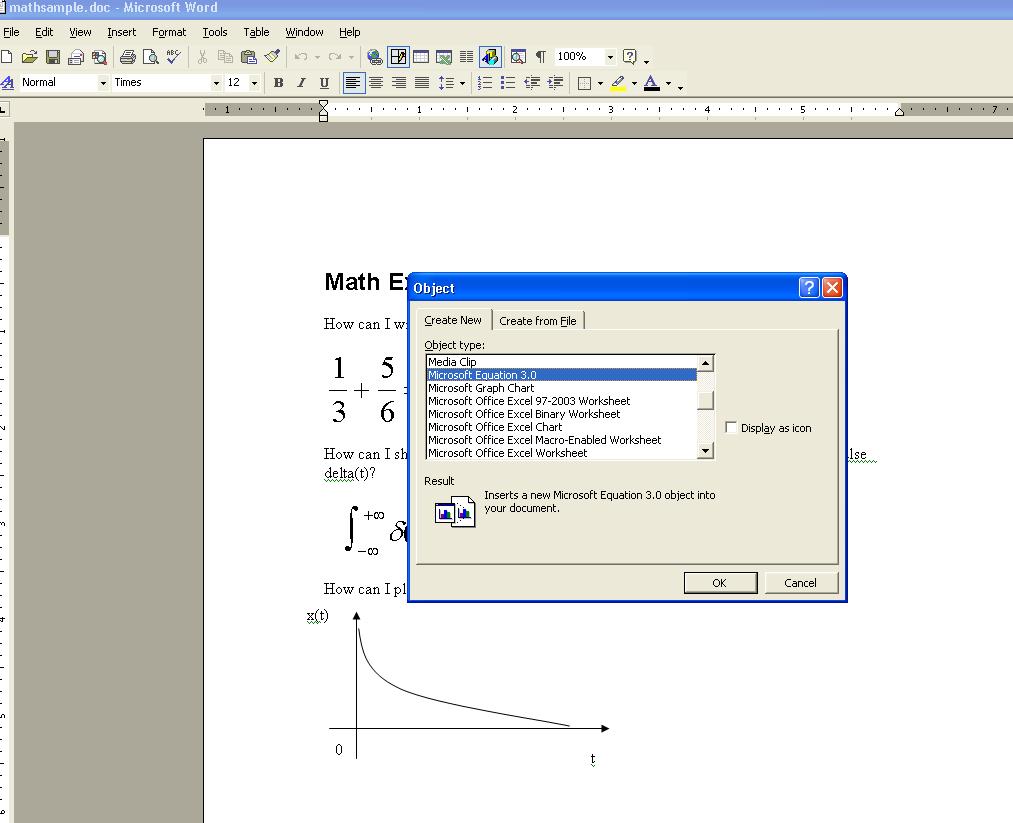The width and height of the screenshot is (1013, 823).
Task: Toggle Italic formatting
Action: (301, 83)
